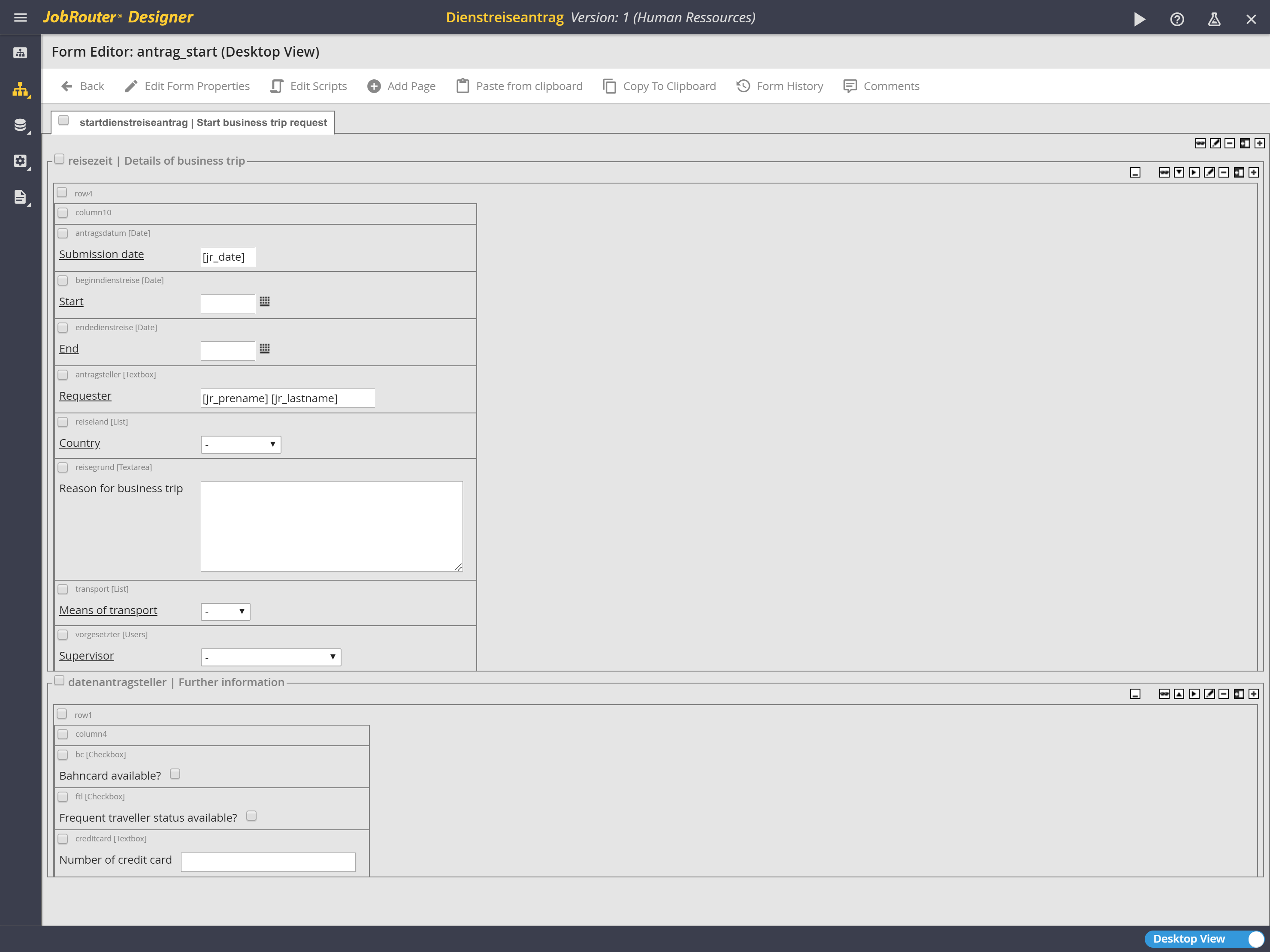Open the Country dropdown list
The width and height of the screenshot is (1270, 952).
(x=241, y=444)
